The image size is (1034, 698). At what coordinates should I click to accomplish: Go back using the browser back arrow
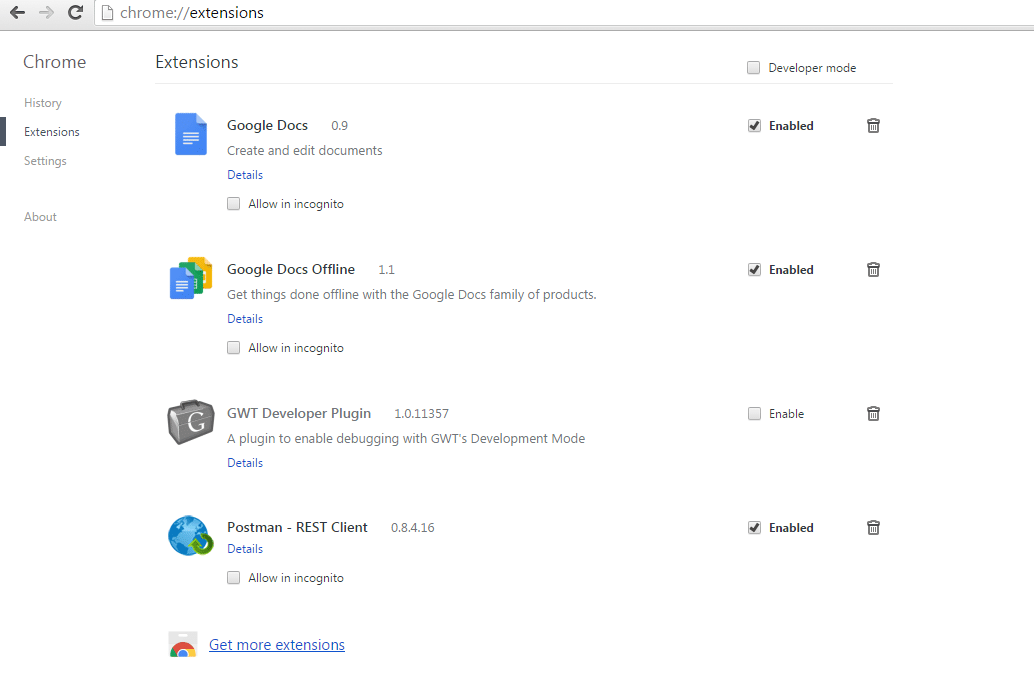(x=18, y=13)
